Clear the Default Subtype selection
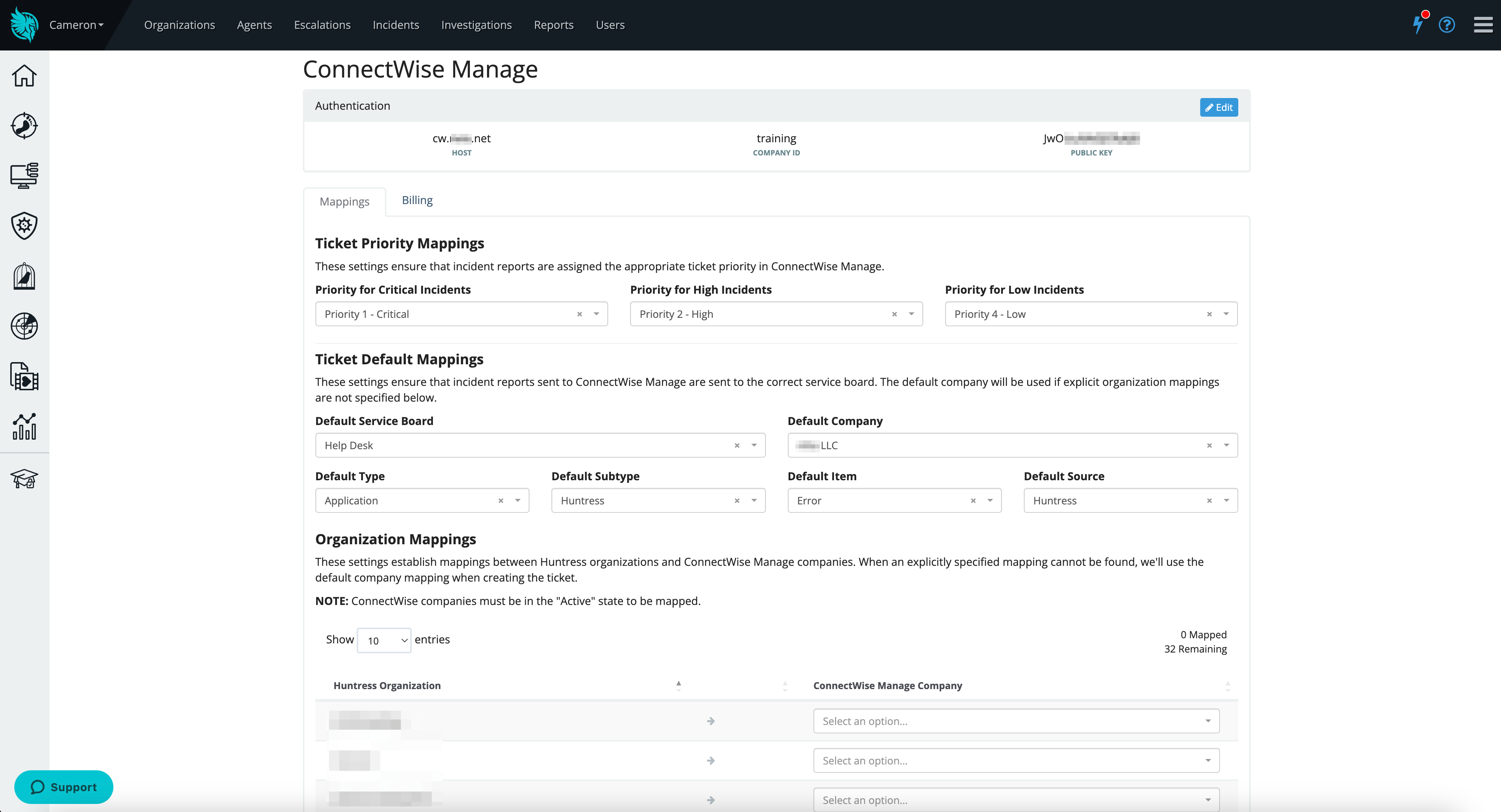 (737, 501)
